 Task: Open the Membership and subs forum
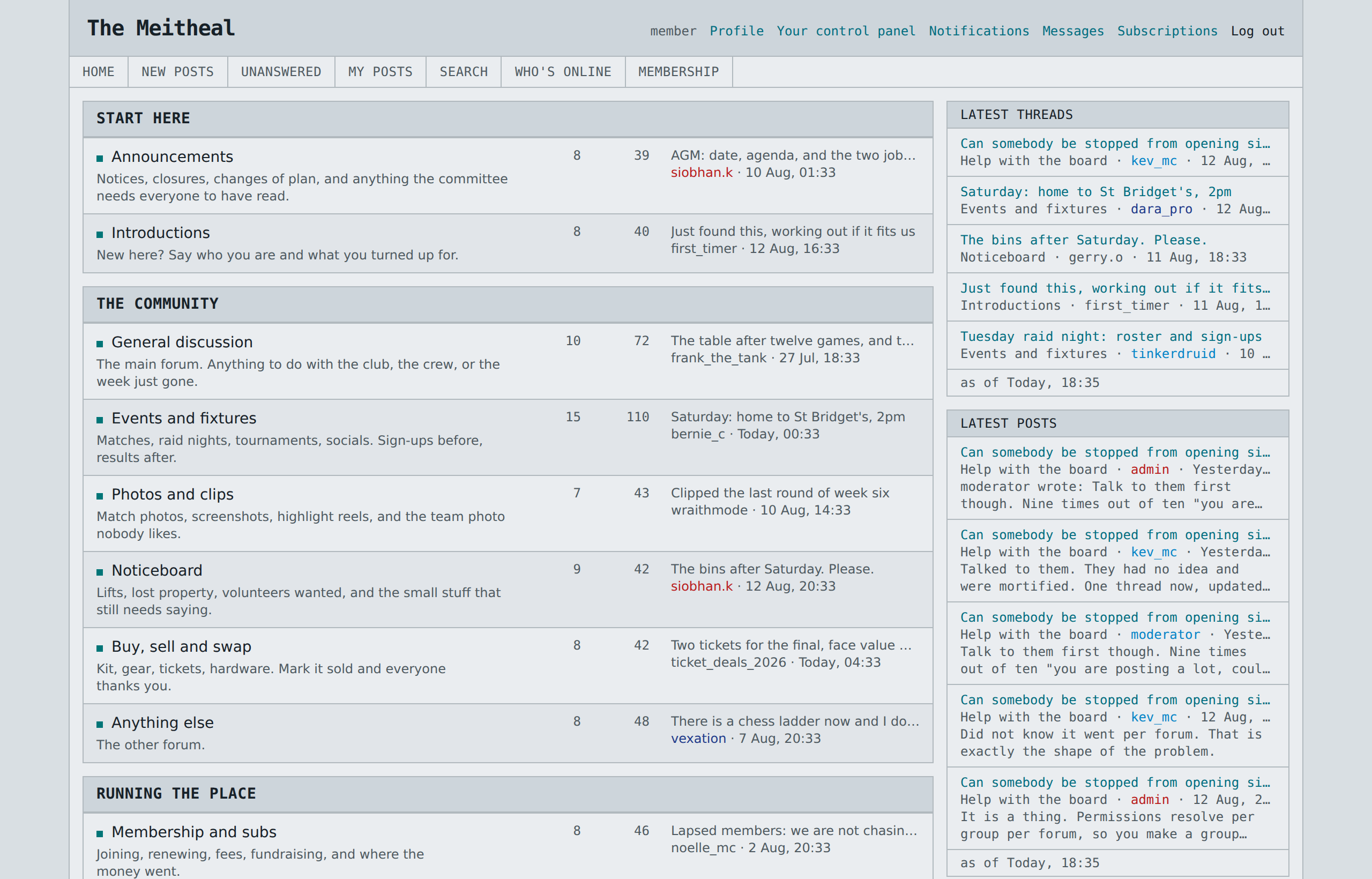click(194, 832)
